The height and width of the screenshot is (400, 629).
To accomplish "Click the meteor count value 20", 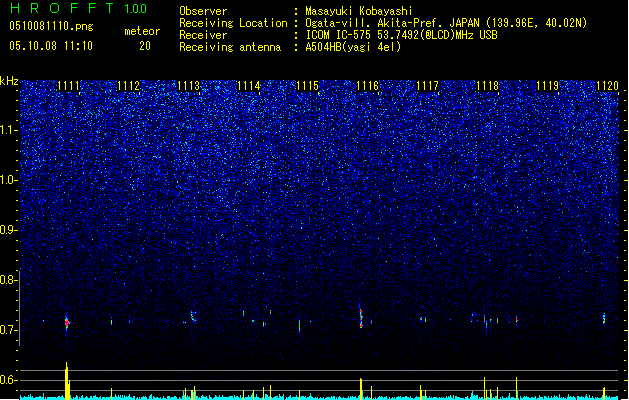I will click(145, 46).
